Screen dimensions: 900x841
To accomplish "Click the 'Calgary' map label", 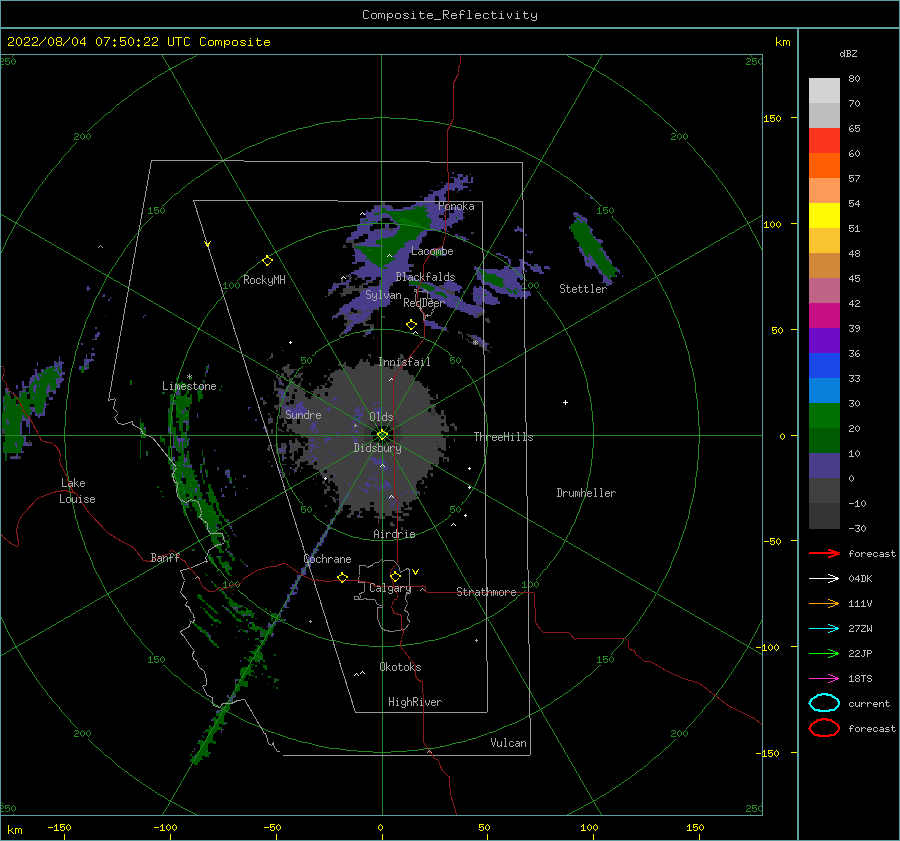I will point(390,588).
